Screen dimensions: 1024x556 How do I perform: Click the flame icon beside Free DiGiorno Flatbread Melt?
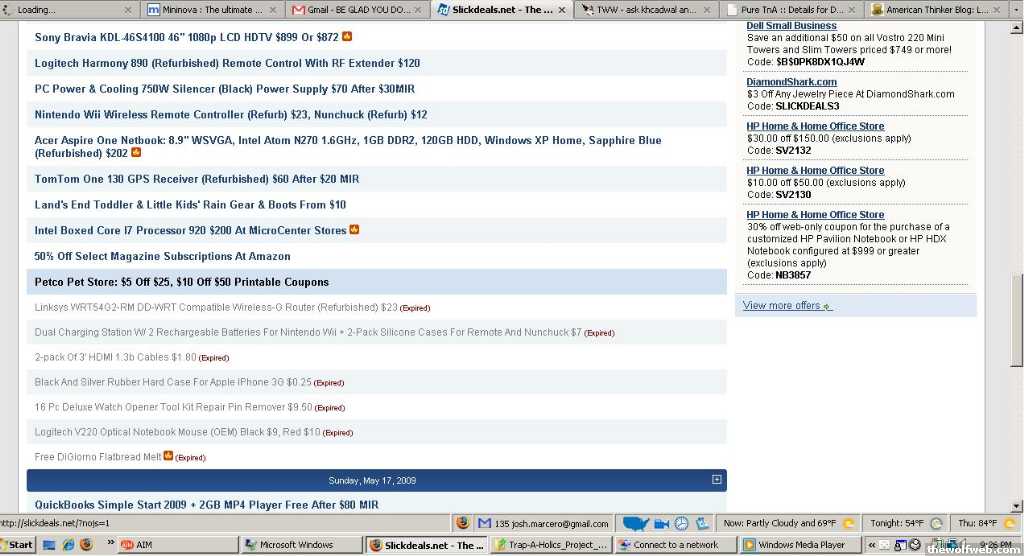pyautogui.click(x=168, y=455)
